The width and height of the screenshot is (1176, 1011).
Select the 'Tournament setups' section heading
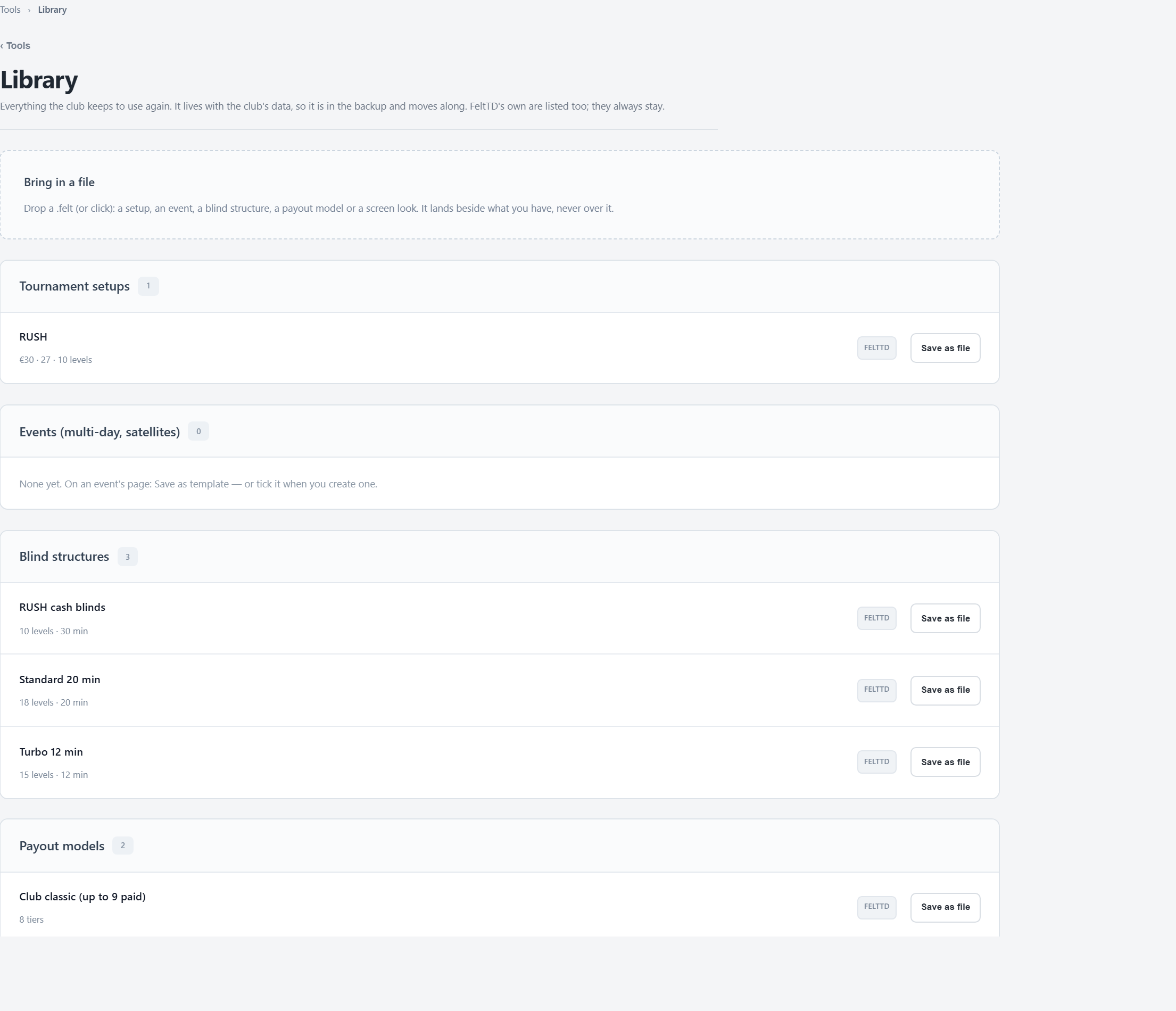click(74, 286)
